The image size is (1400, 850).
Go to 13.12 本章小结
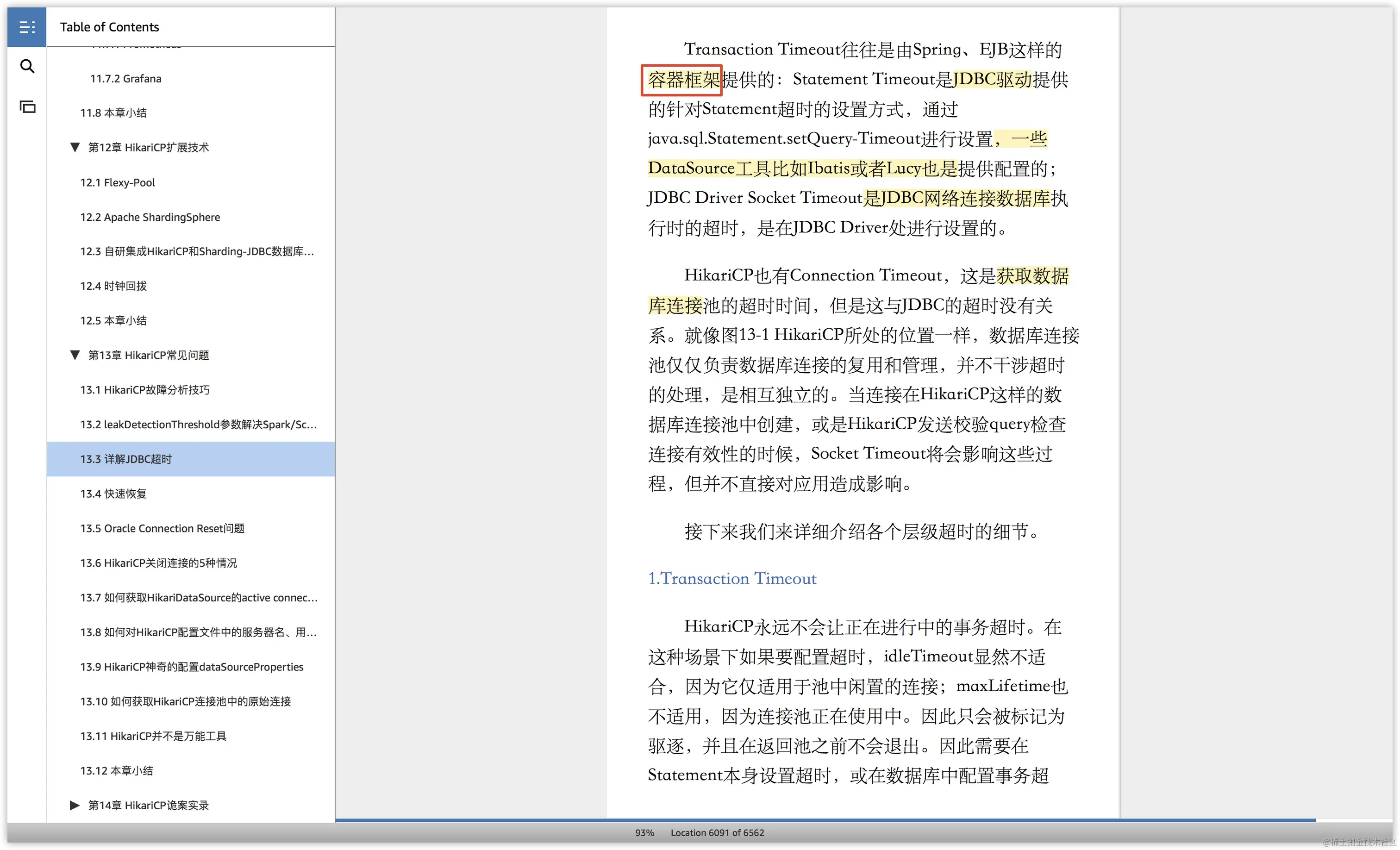(x=117, y=771)
